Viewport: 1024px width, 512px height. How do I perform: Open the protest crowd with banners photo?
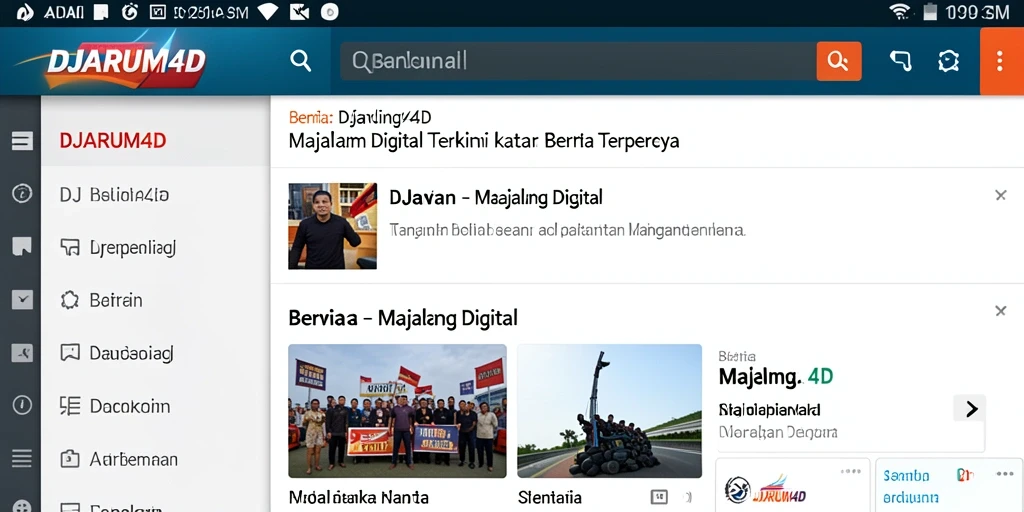[397, 411]
